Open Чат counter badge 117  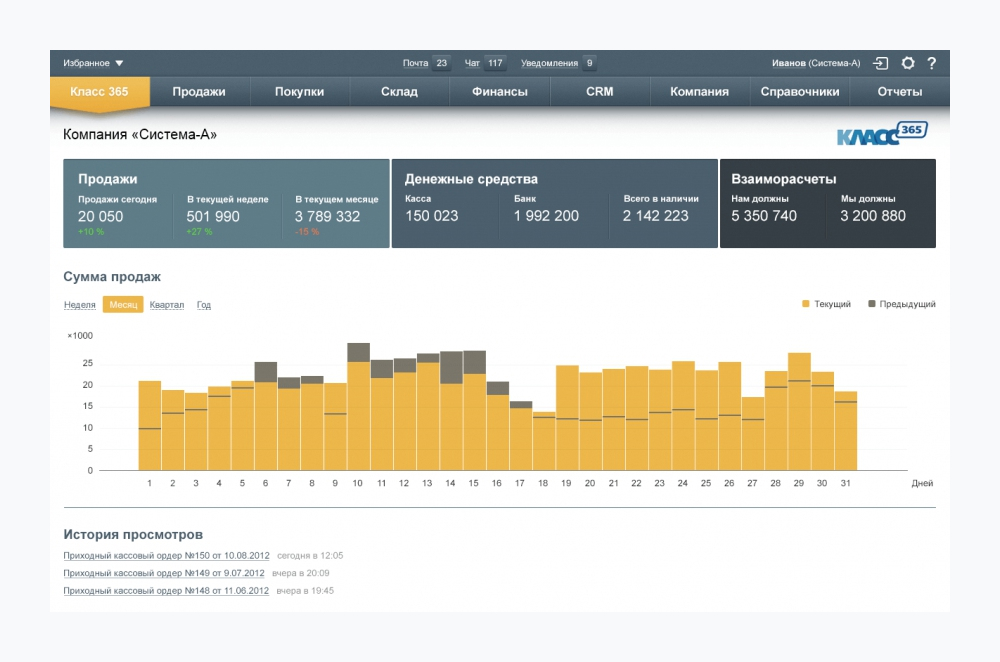(x=495, y=63)
